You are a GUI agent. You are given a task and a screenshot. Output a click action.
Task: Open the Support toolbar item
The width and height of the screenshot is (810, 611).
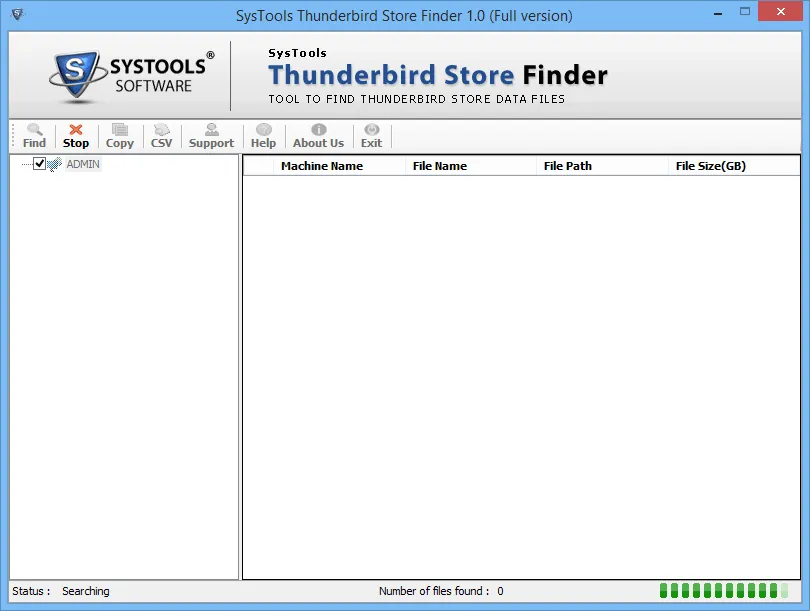point(211,136)
